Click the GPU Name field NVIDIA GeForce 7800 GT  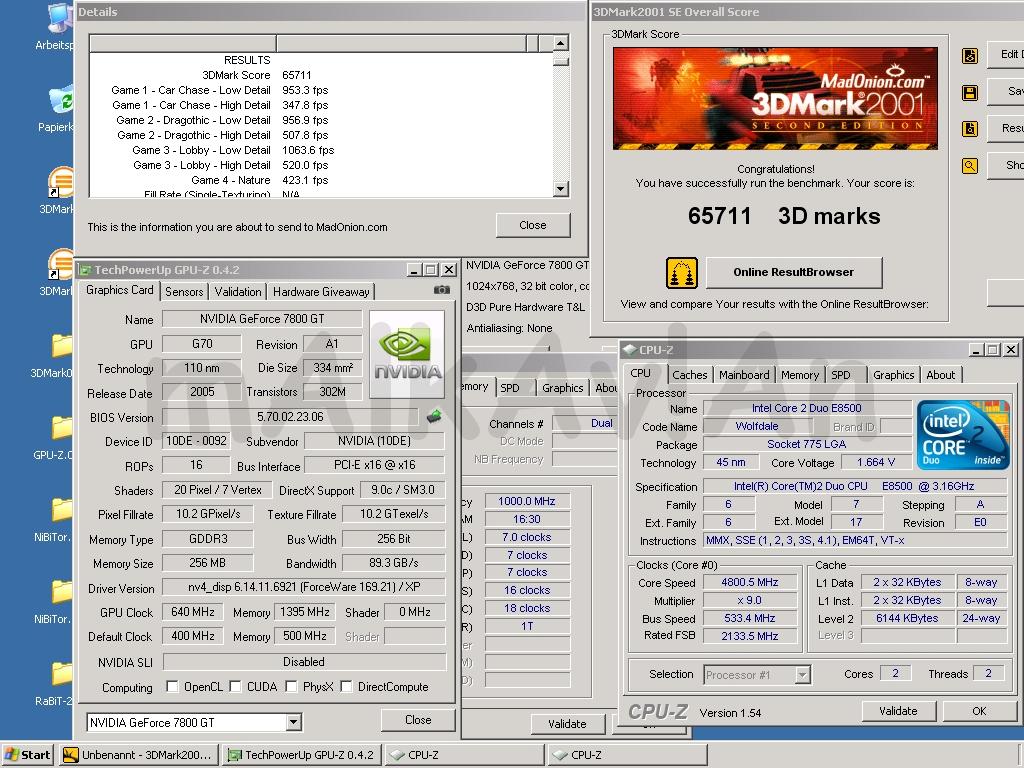coord(262,319)
